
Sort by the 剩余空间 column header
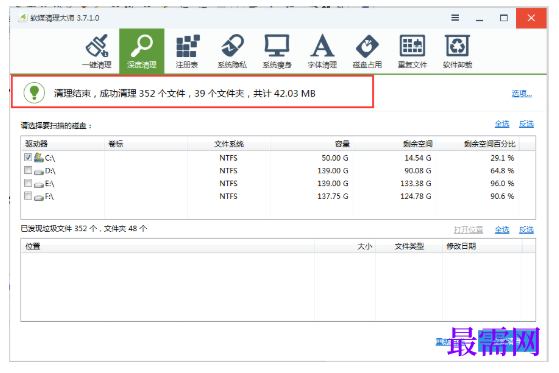coord(394,144)
